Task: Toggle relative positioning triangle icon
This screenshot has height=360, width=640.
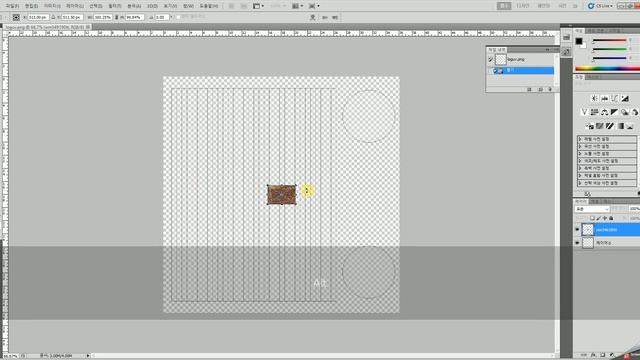Action: pyautogui.click(x=53, y=17)
